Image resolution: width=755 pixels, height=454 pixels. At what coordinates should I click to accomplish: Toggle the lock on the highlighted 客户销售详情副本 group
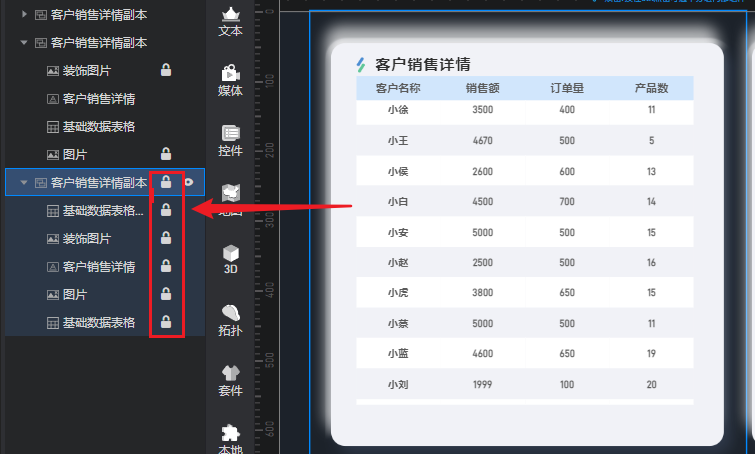click(166, 182)
